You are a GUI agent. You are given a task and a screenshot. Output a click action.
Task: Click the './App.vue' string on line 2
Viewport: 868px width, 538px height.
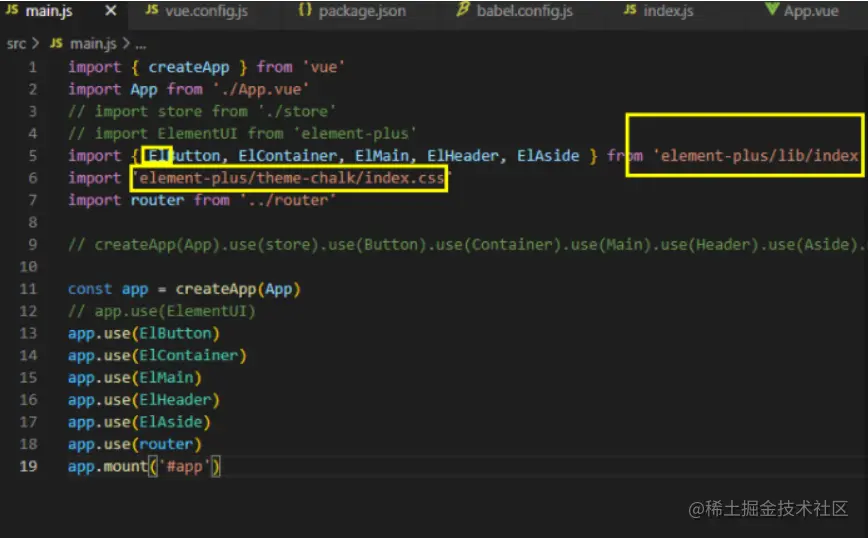(x=261, y=90)
